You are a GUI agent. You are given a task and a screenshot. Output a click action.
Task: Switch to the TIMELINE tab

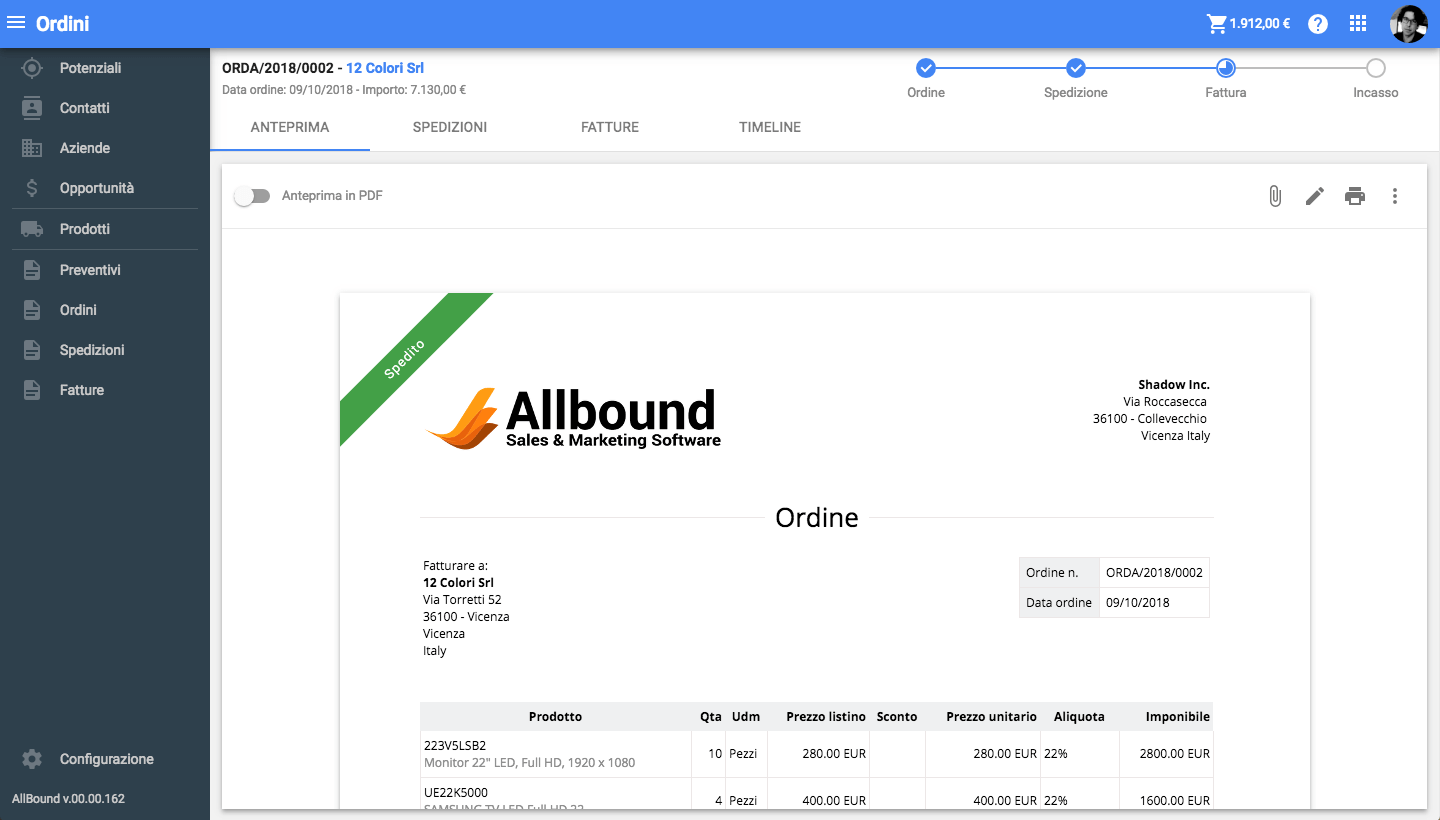pos(769,127)
